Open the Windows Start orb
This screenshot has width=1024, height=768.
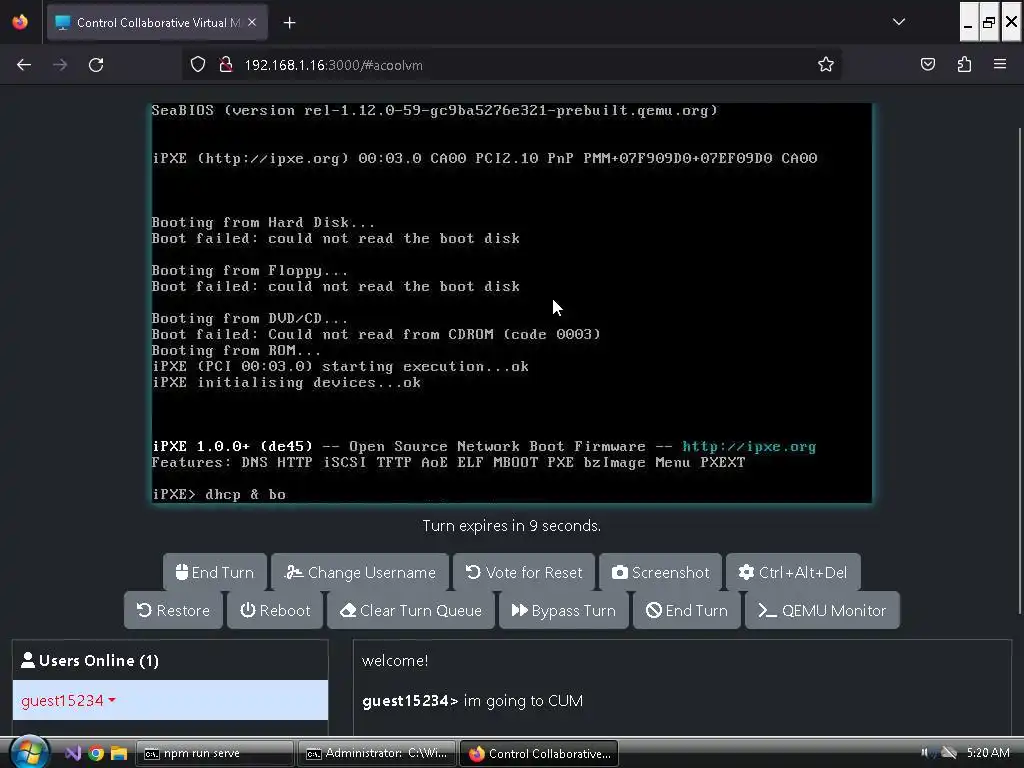29,753
